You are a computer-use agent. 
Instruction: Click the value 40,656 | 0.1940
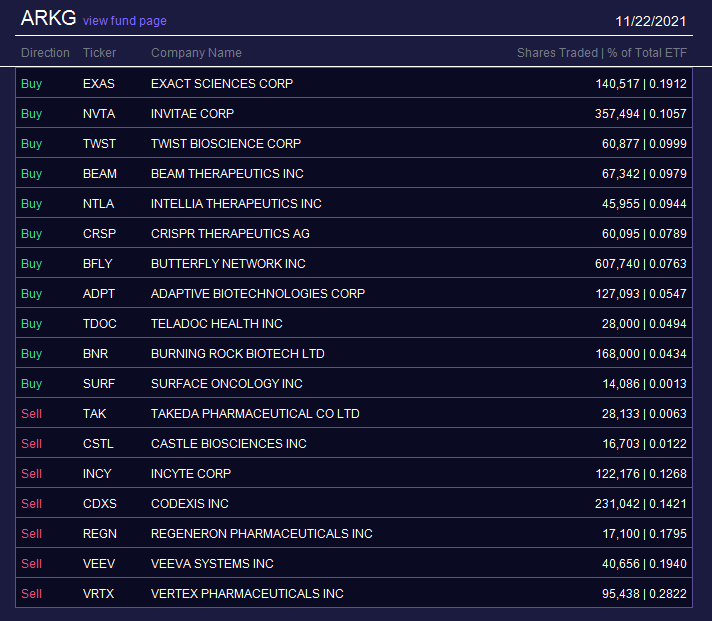tap(644, 563)
